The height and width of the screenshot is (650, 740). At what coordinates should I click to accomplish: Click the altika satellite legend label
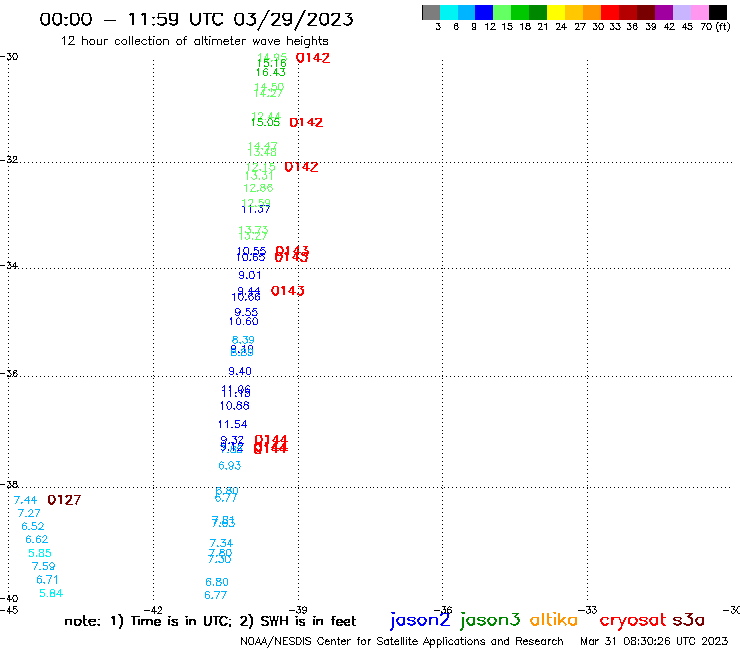[x=554, y=620]
